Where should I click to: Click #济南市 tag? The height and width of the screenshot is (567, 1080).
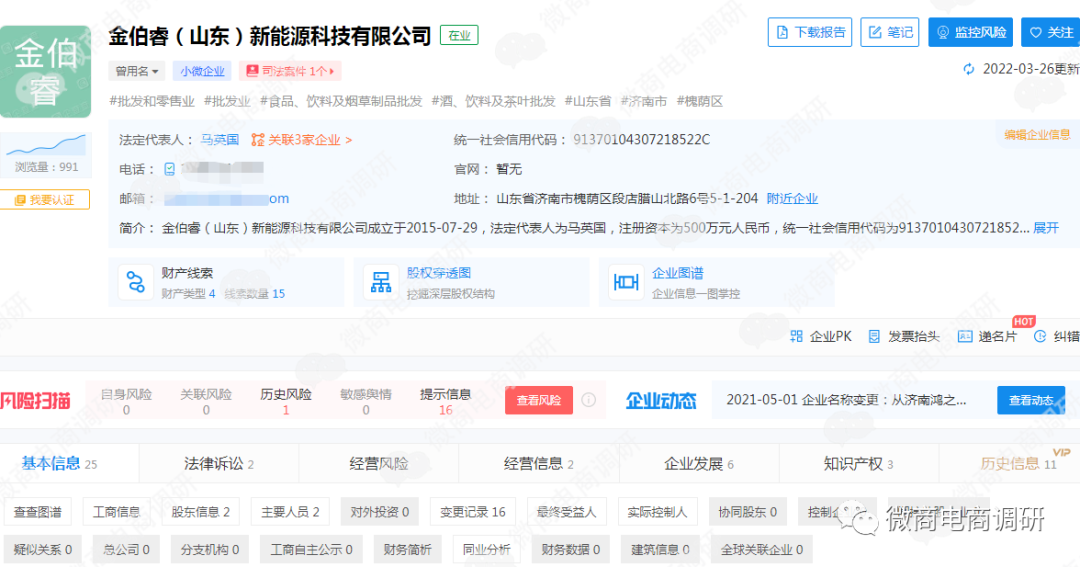click(643, 101)
